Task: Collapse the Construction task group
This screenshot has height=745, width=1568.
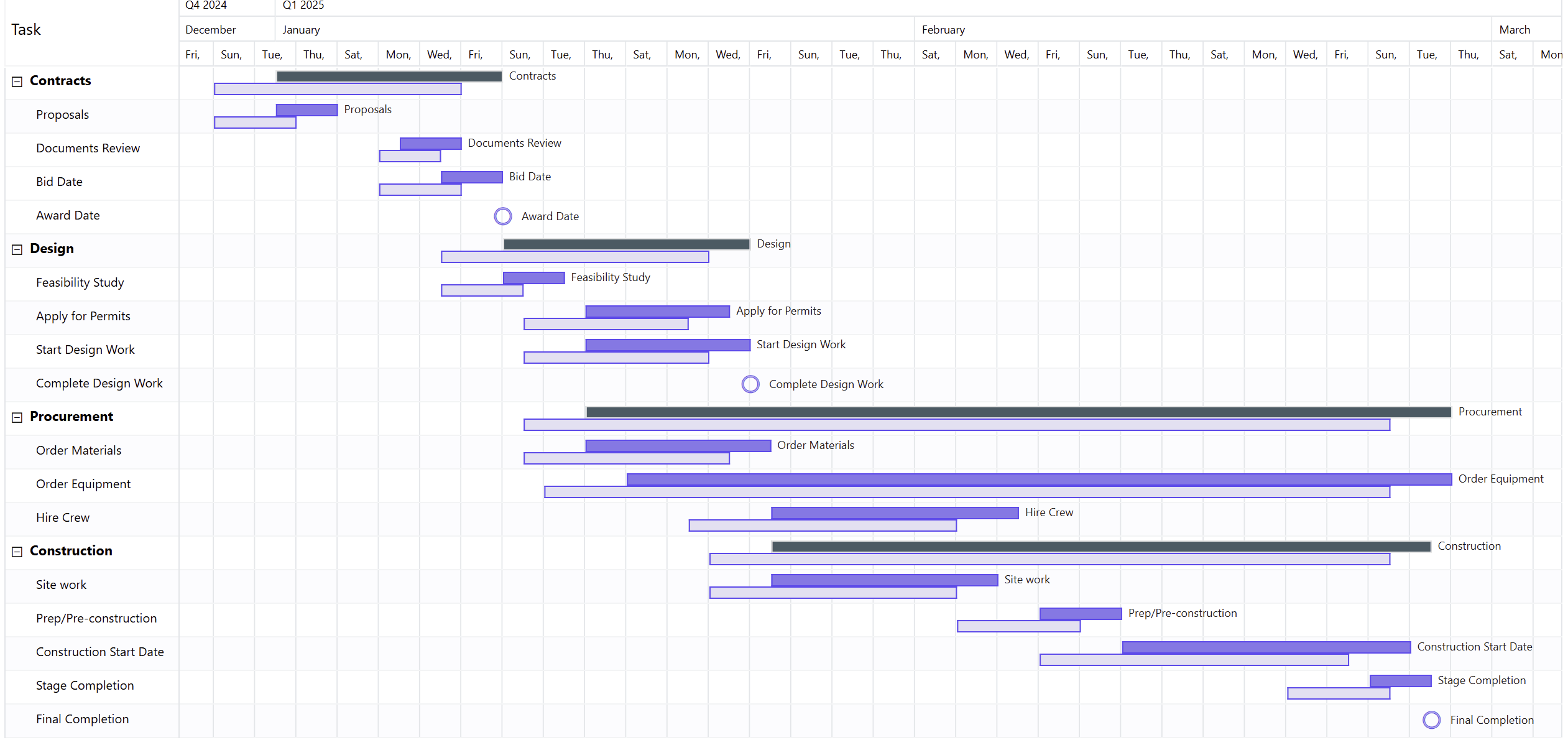Action: (17, 552)
